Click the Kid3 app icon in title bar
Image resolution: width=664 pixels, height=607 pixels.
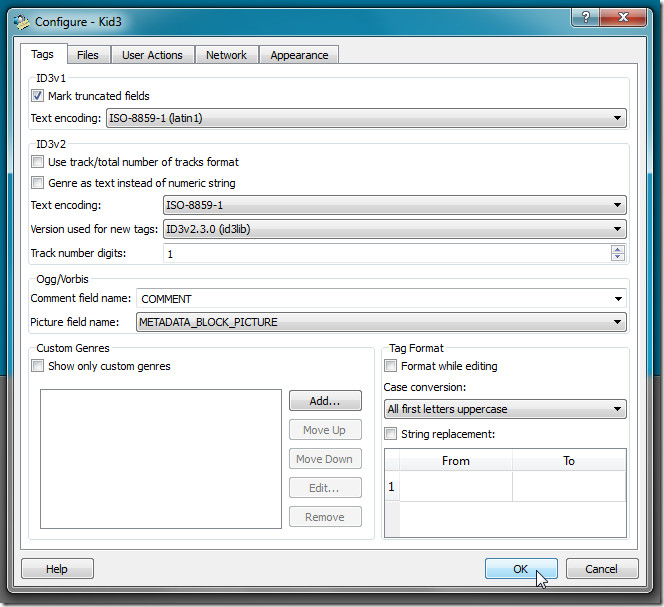[x=21, y=22]
